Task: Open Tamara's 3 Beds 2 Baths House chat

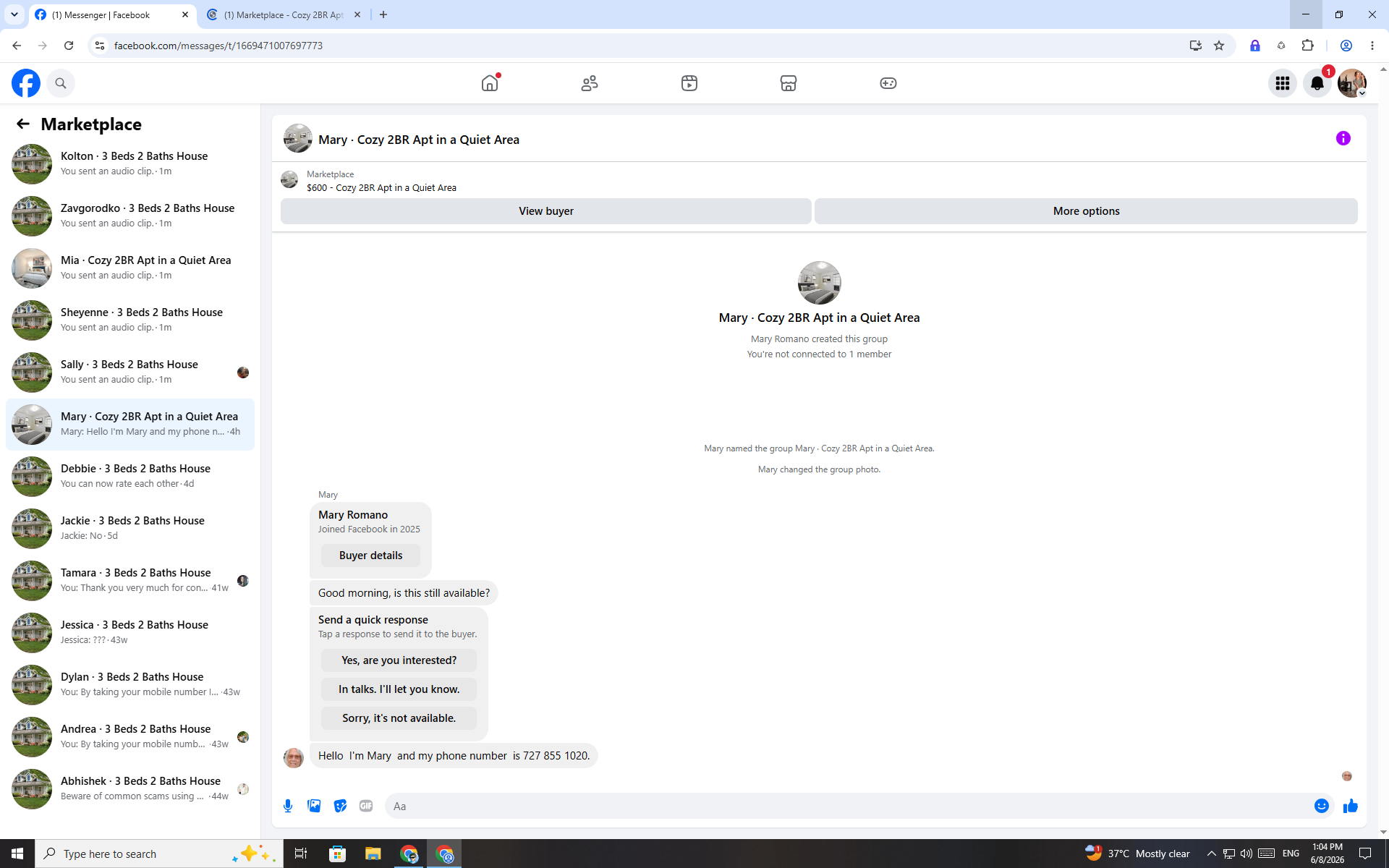Action: (130, 581)
